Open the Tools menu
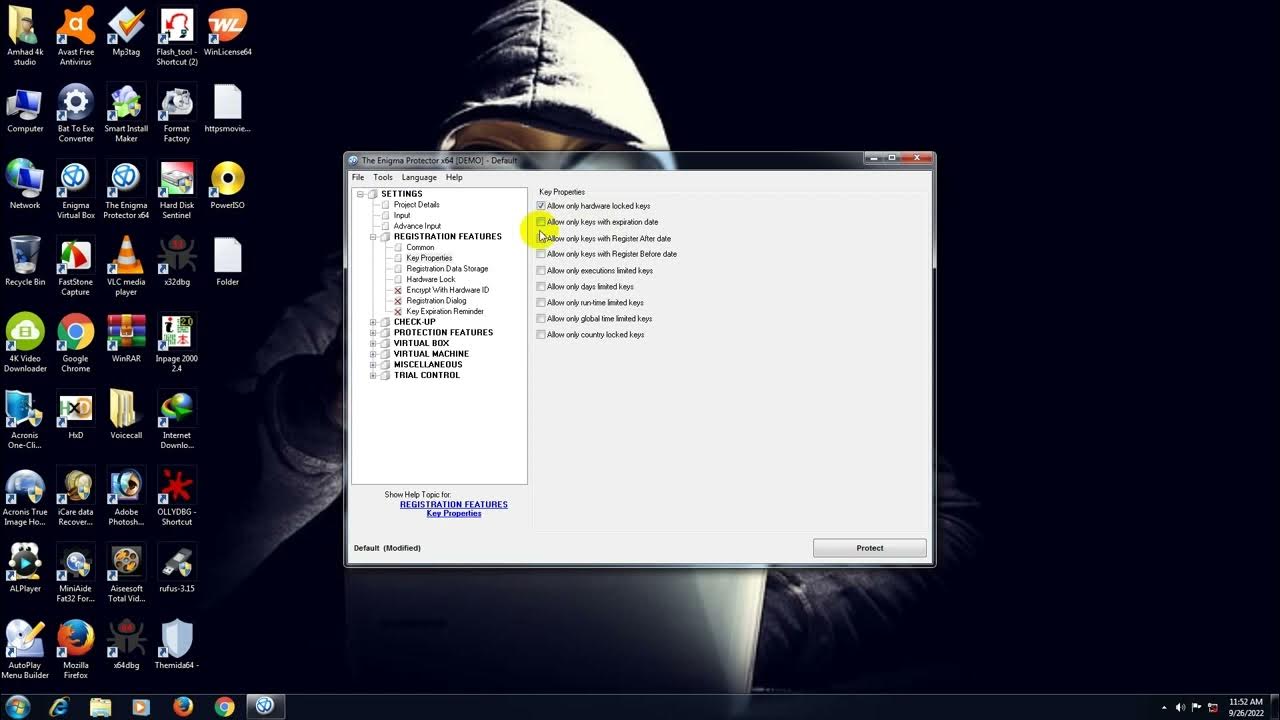Screen dimensions: 1280x720 pyautogui.click(x=383, y=177)
